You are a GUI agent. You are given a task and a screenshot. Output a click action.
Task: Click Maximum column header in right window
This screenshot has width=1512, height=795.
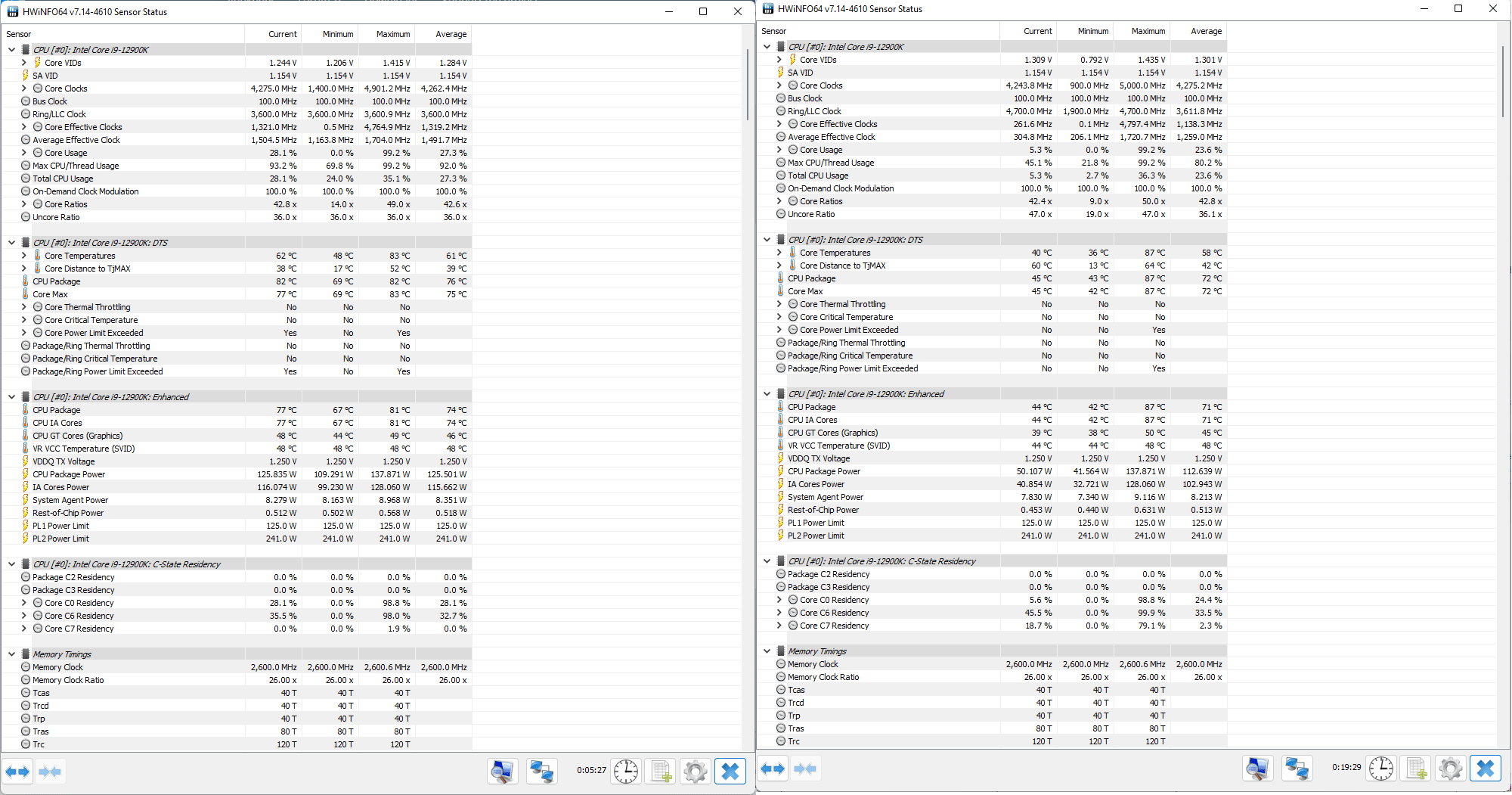pos(1142,31)
